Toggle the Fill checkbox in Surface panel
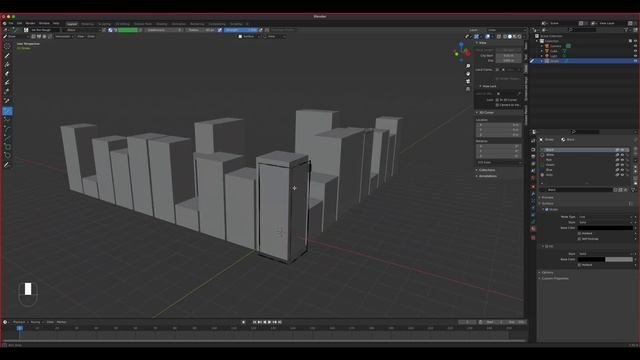The image size is (640, 360). click(x=547, y=247)
